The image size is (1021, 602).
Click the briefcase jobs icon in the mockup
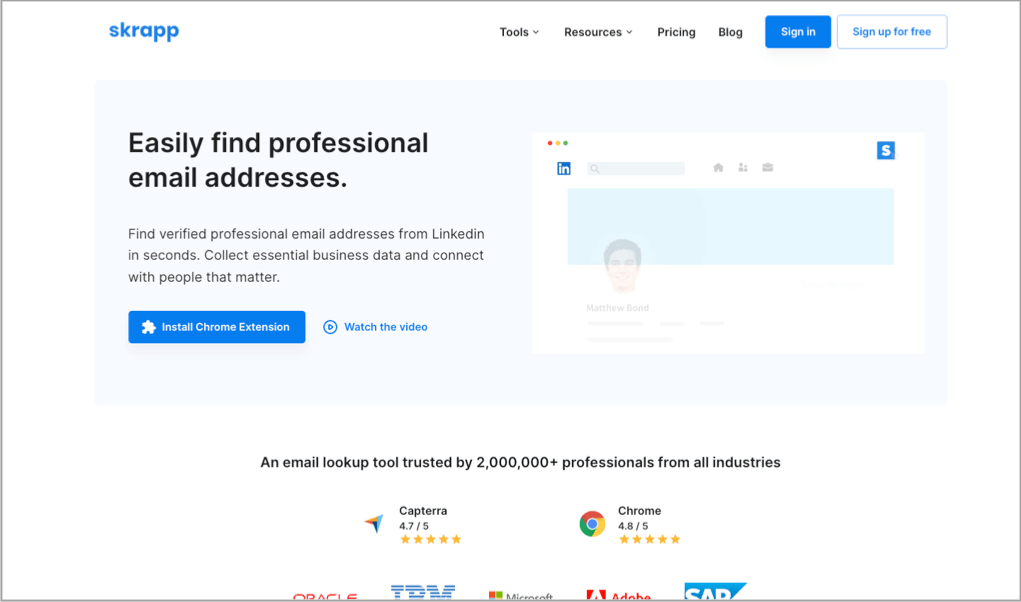coord(768,168)
